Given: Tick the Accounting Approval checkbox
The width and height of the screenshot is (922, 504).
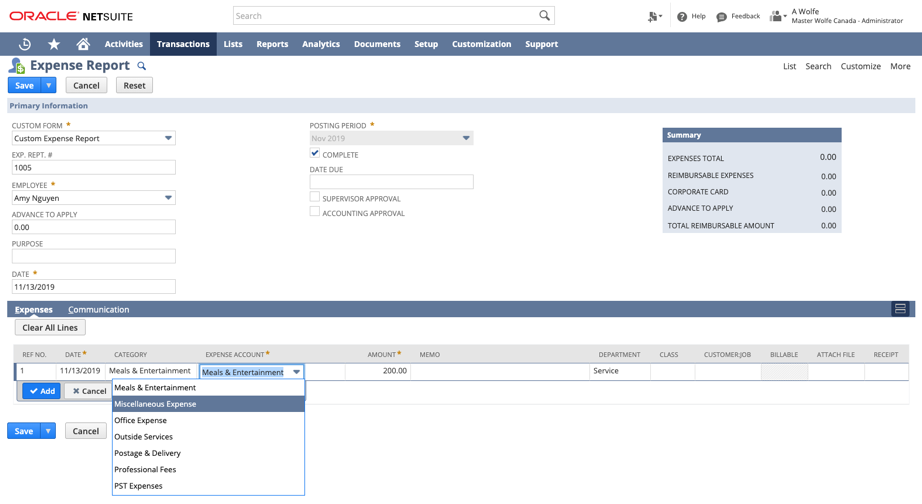Looking at the screenshot, I should point(315,212).
